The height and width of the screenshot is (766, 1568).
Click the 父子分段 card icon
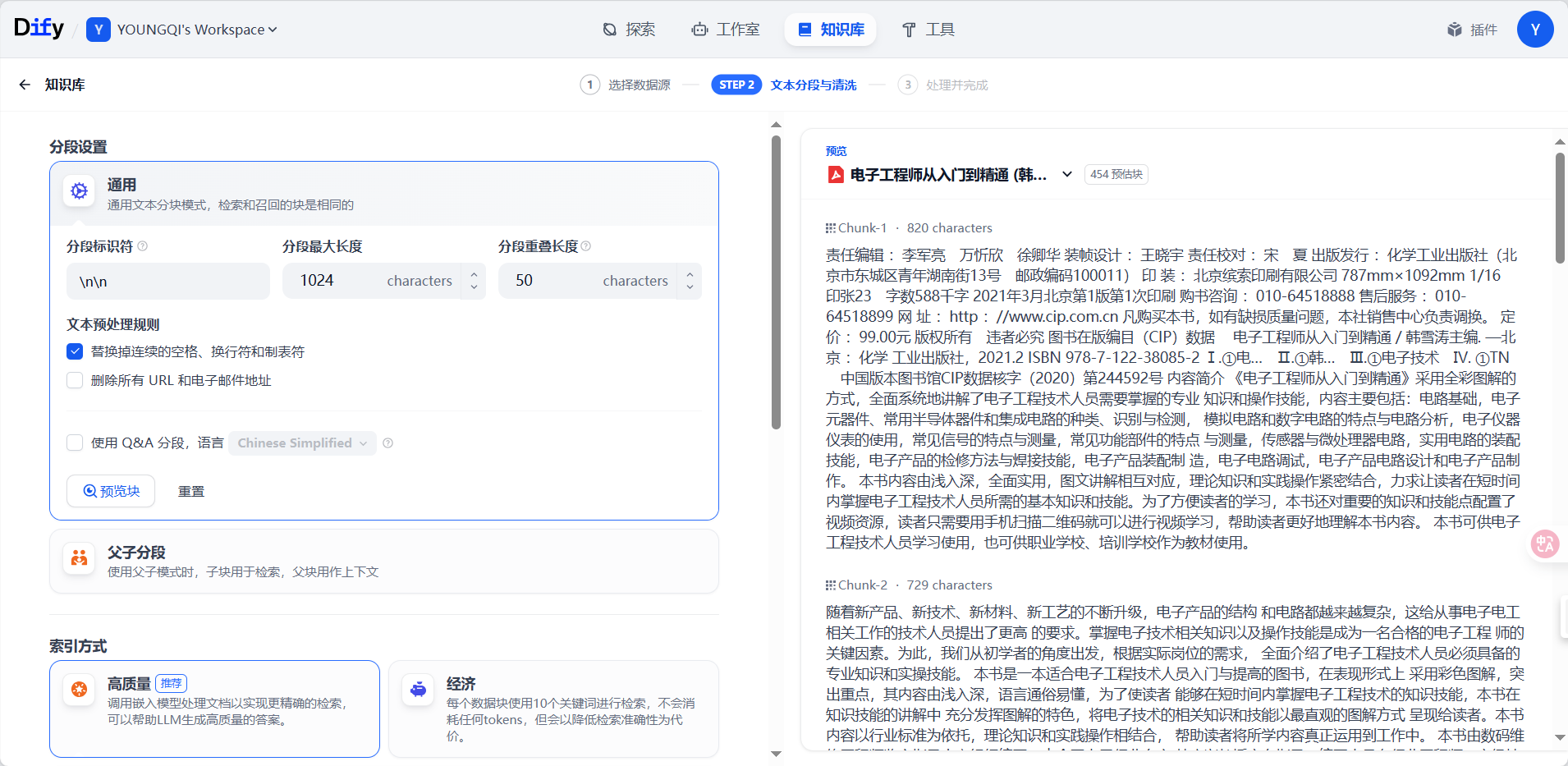79,558
